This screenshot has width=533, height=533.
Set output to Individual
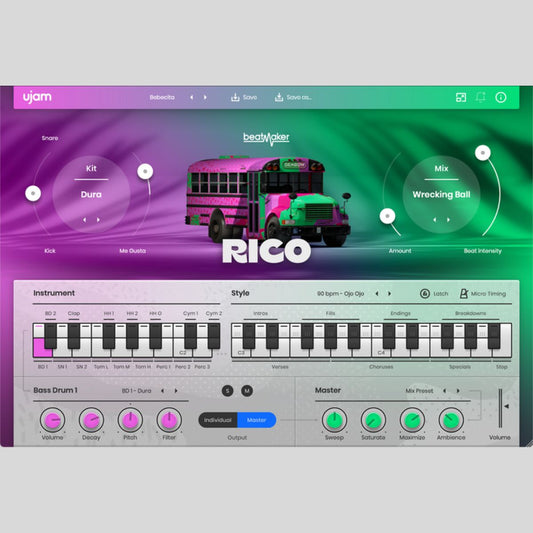click(218, 420)
